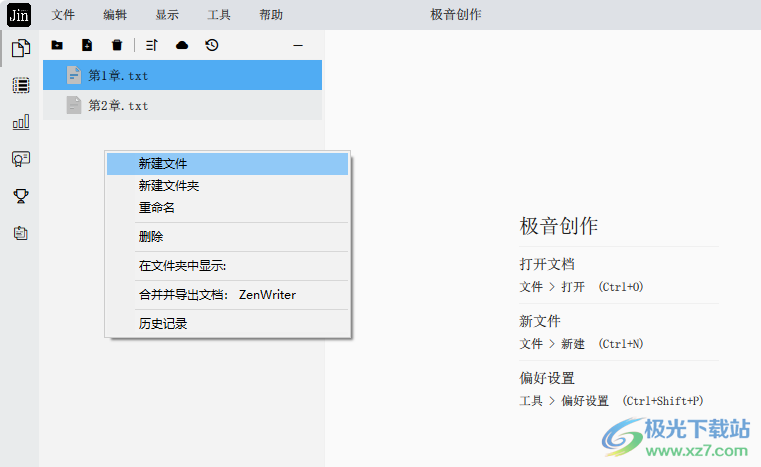
Task: Open the file manager sidebar icon
Action: pyautogui.click(x=21, y=48)
